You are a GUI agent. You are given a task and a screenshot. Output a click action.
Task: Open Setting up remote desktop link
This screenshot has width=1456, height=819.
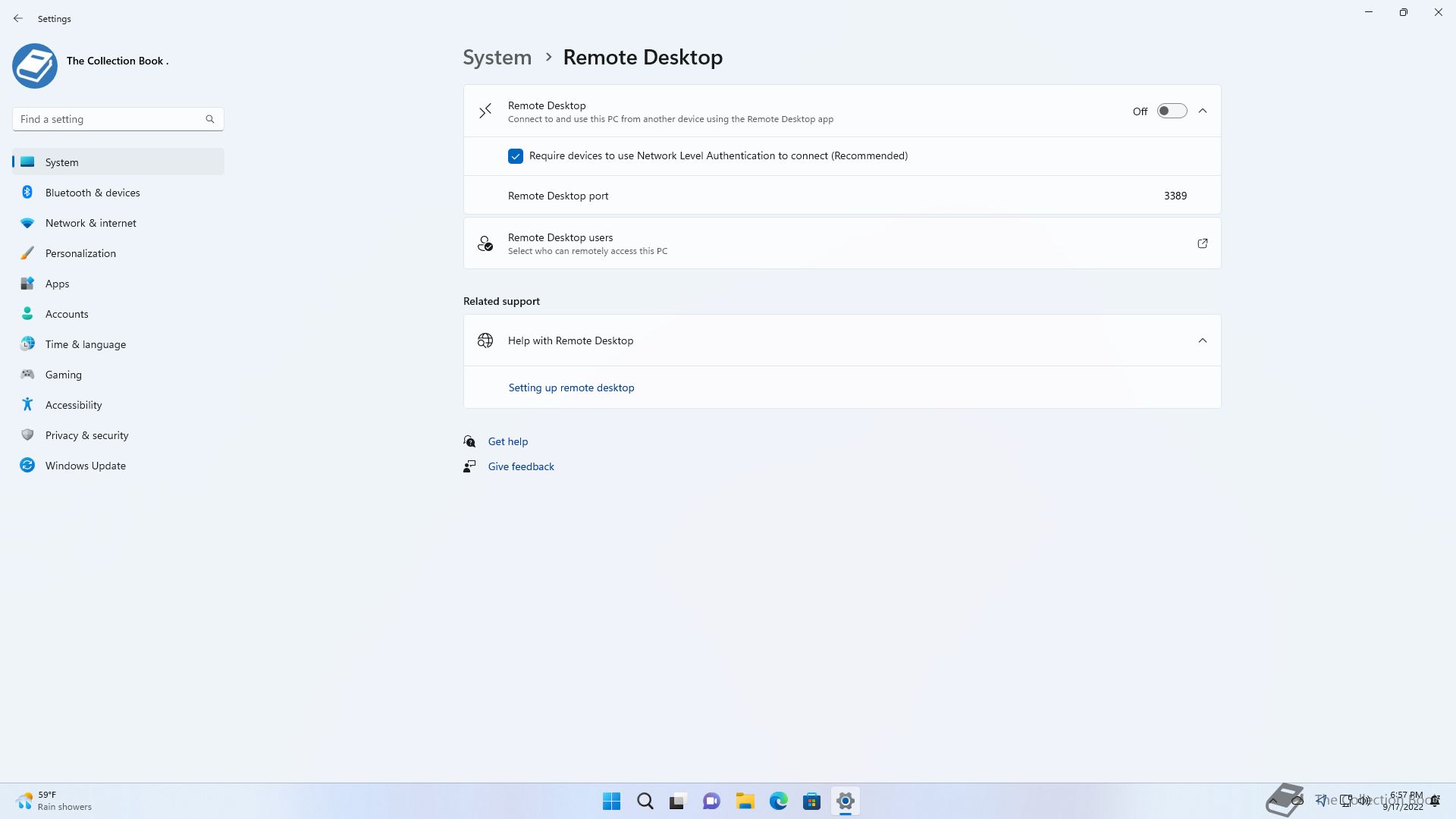tap(571, 388)
